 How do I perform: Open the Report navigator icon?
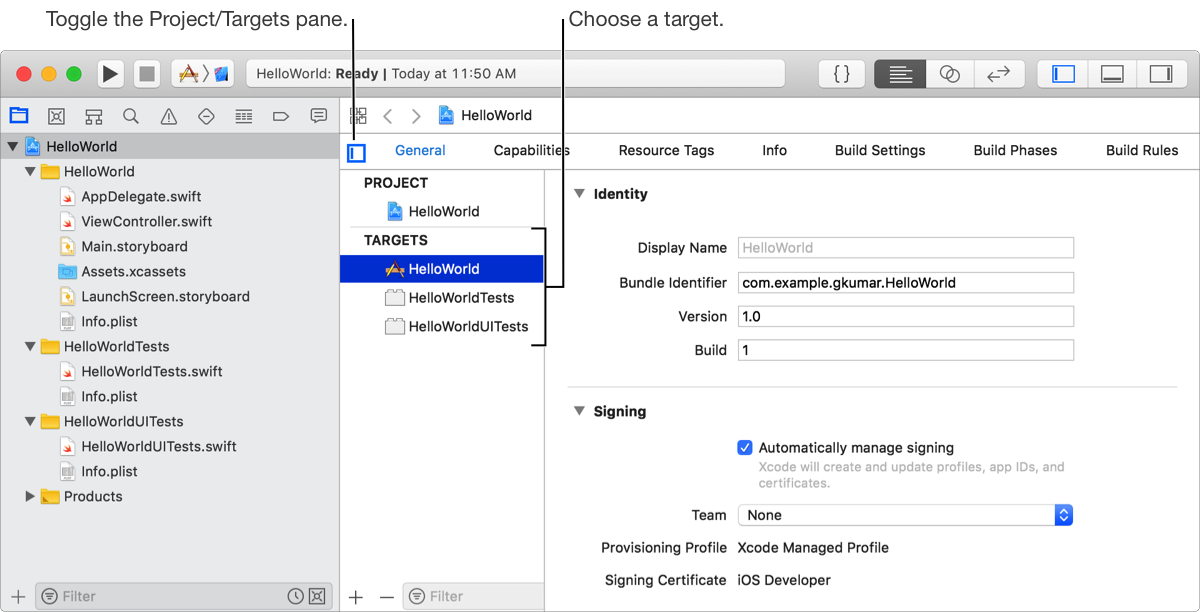pyautogui.click(x=318, y=116)
